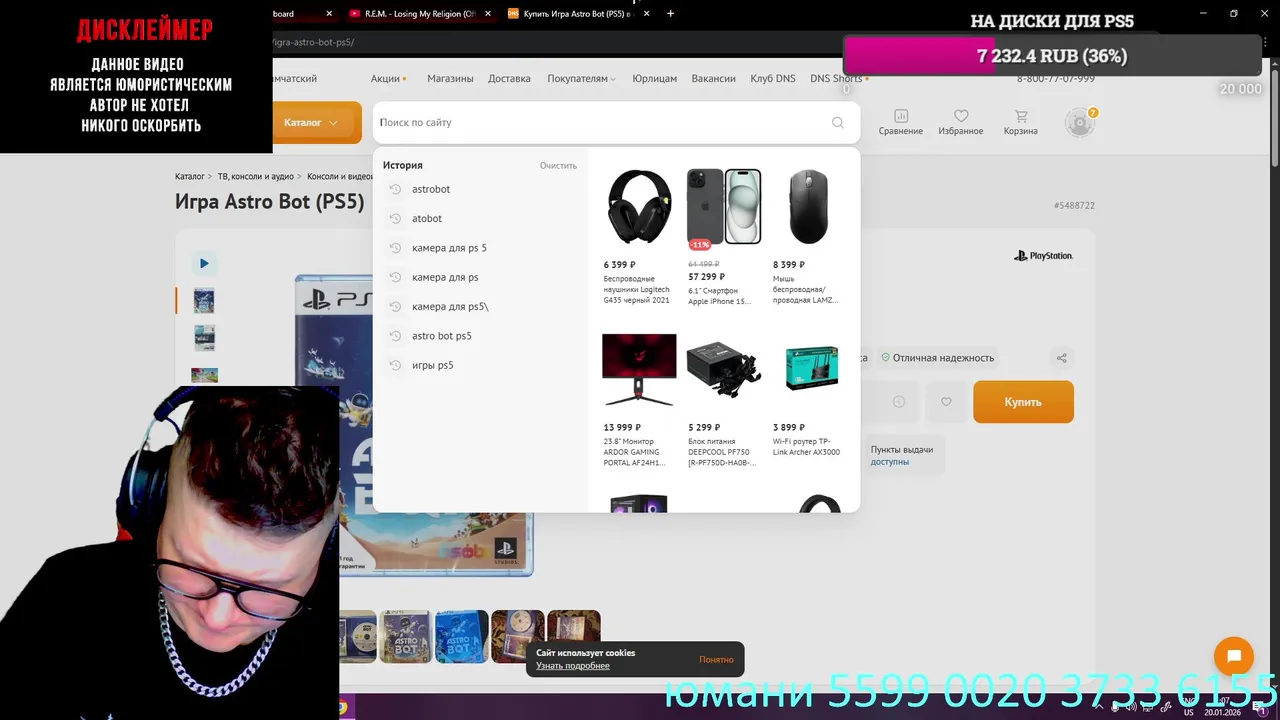Open the Магазины menu item
Screen dimensions: 1280x720
coord(450,78)
